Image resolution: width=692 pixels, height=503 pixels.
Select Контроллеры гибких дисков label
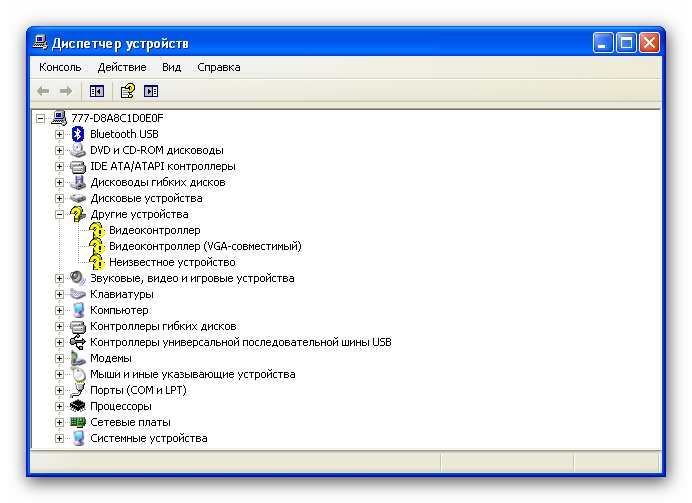(x=163, y=326)
